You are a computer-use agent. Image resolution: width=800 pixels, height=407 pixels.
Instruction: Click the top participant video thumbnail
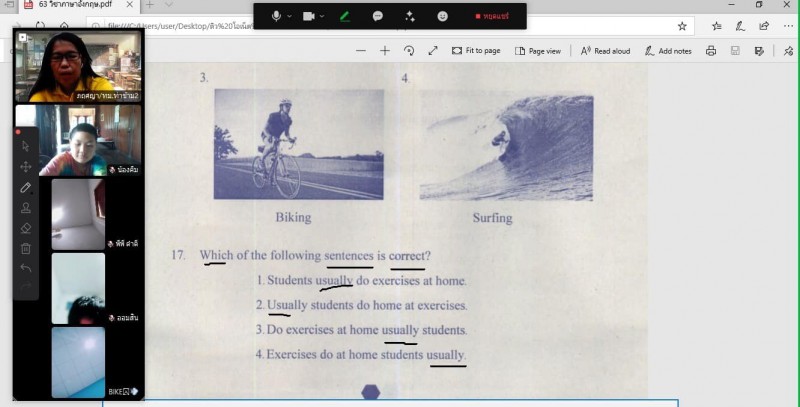click(79, 66)
